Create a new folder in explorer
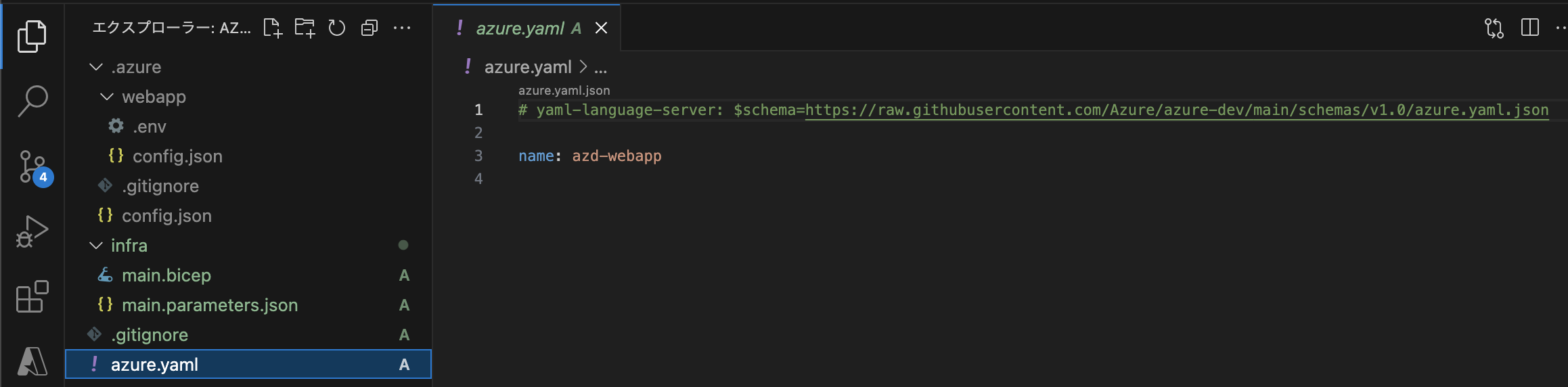Viewport: 1568px width, 387px height. point(305,28)
